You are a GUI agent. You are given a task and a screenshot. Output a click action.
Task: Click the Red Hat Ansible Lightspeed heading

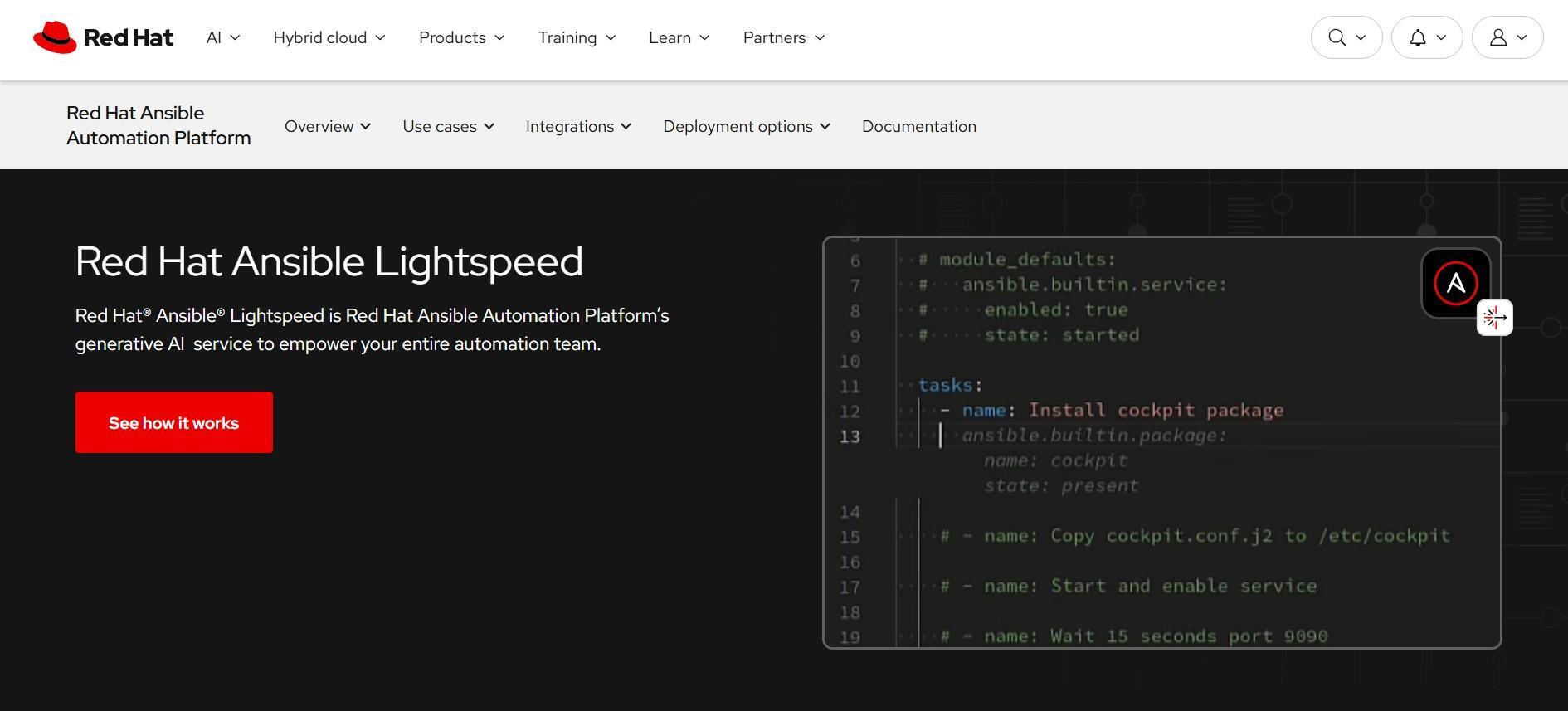pos(329,261)
